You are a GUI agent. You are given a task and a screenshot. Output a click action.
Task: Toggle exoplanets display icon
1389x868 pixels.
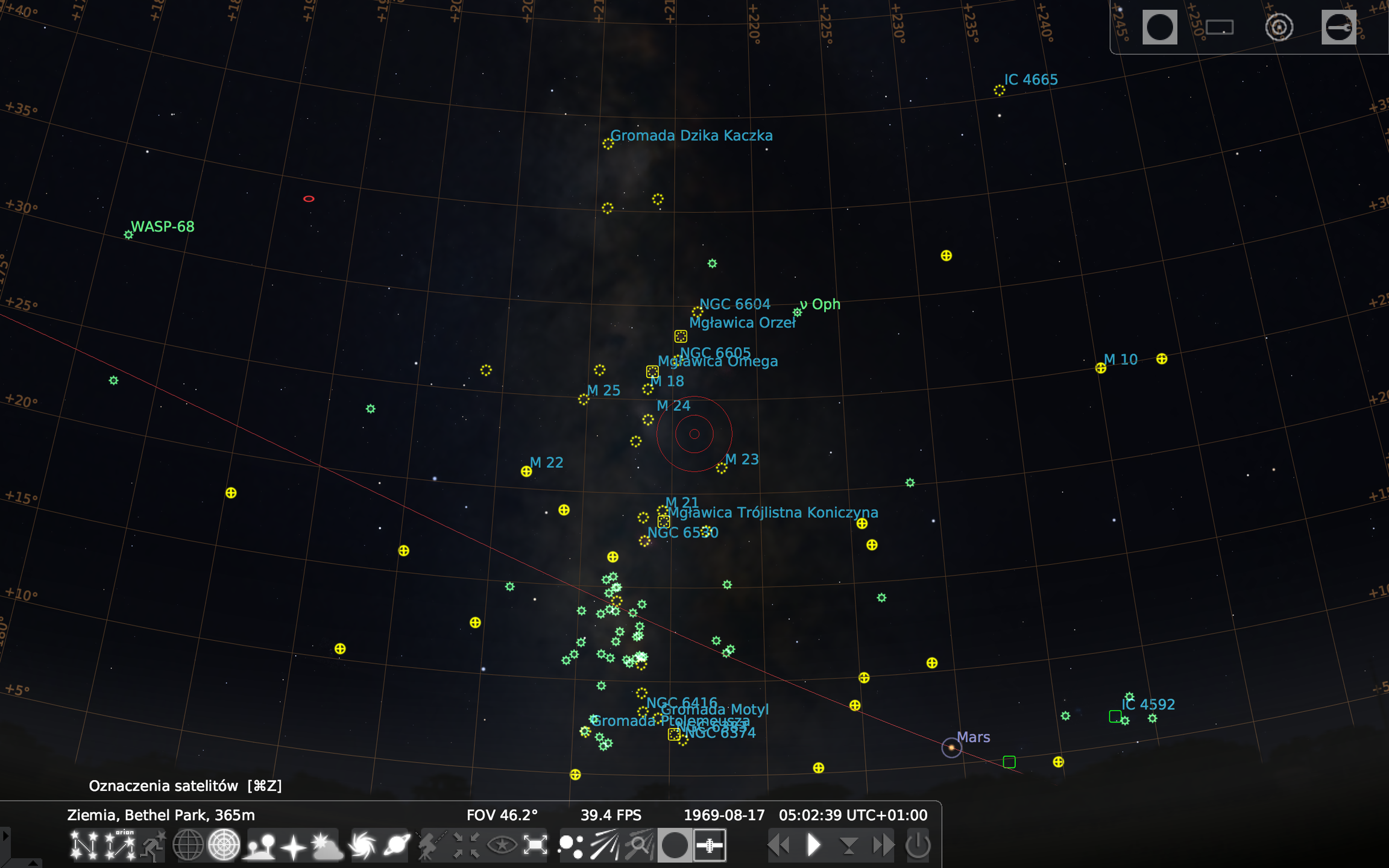(x=570, y=845)
